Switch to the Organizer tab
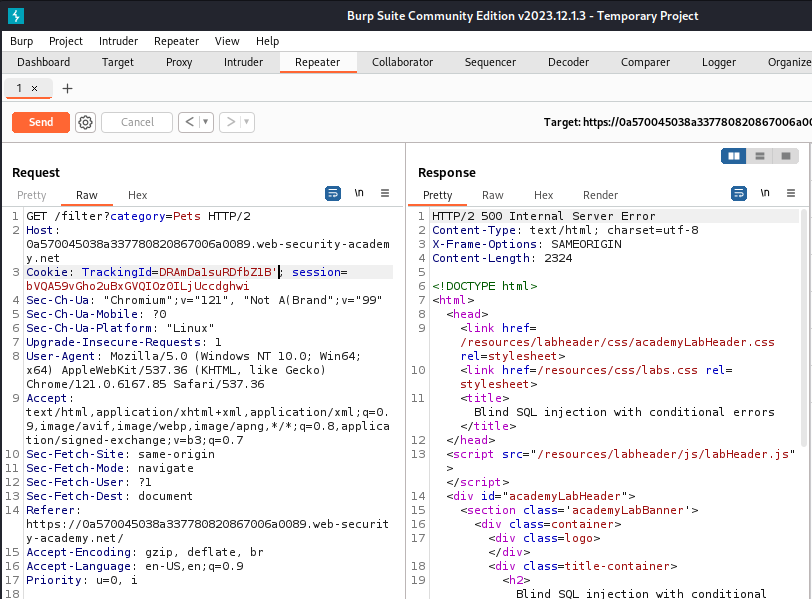Viewport: 812px width, 599px height. 789,62
